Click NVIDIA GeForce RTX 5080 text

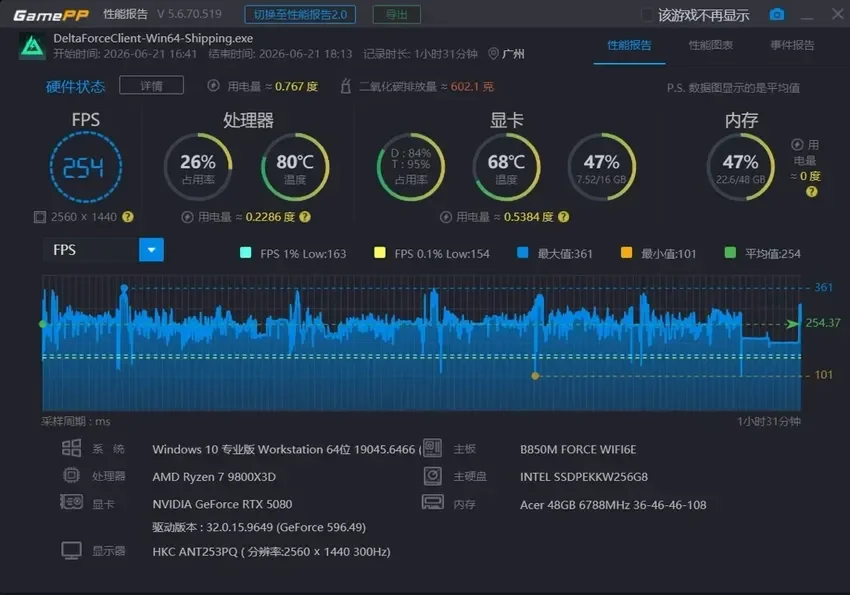222,505
